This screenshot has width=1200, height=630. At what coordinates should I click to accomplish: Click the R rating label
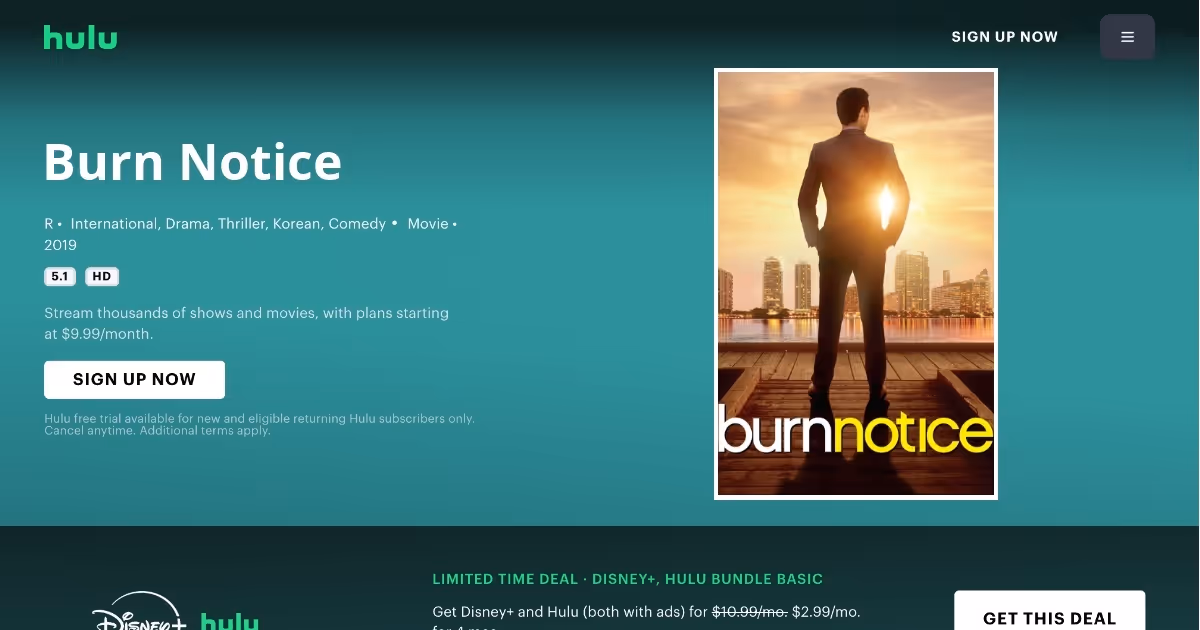click(49, 224)
